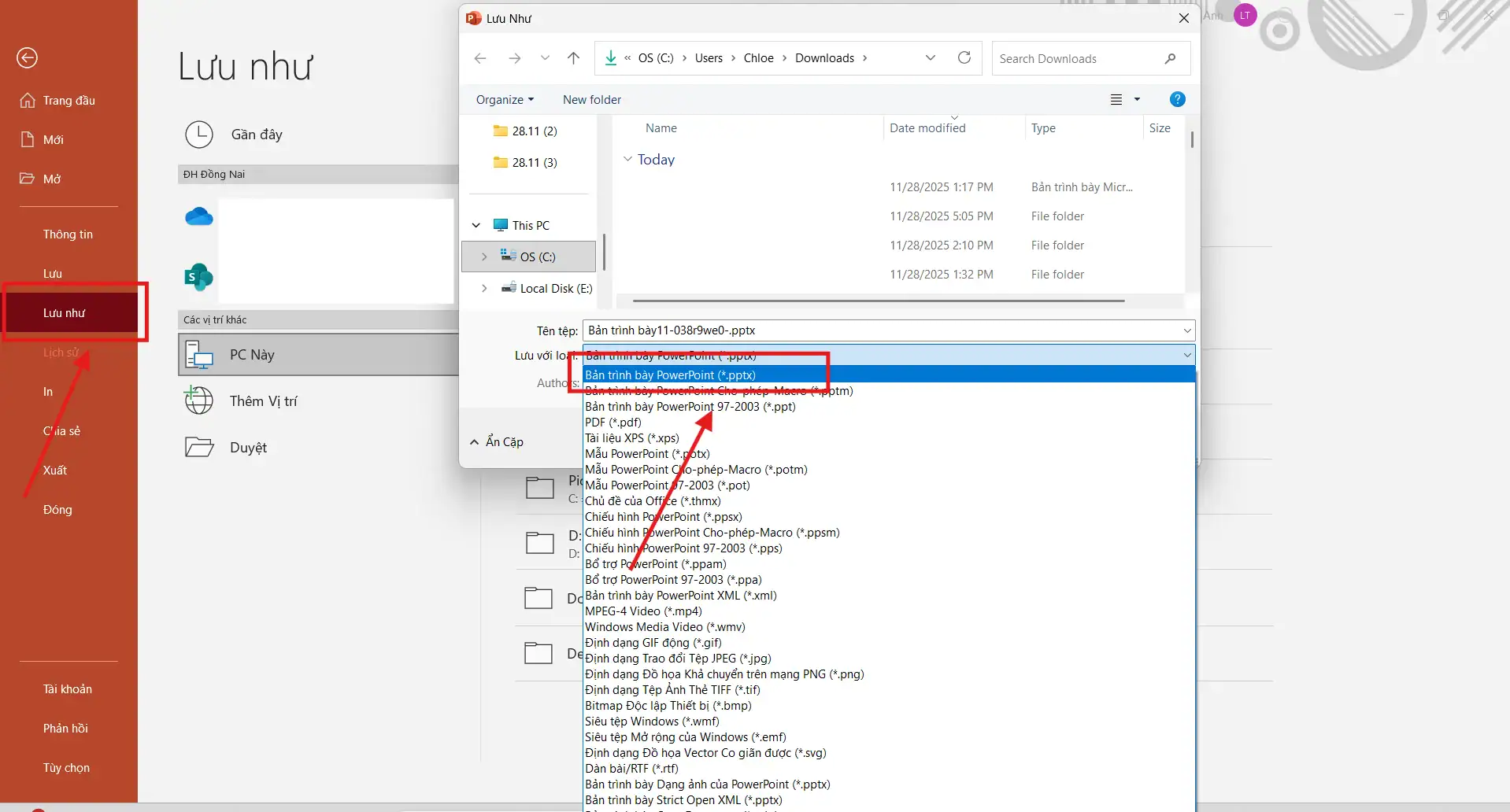Toggle Ẩn Cặp to hide folders
The image size is (1510, 812).
pos(496,441)
